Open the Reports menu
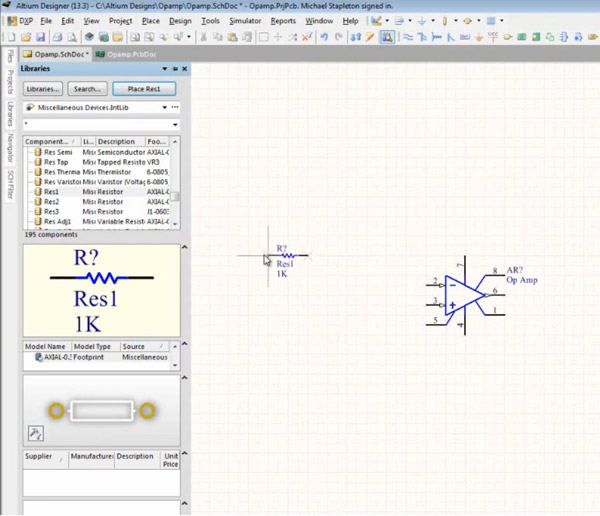The width and height of the screenshot is (600, 516). pyautogui.click(x=283, y=21)
